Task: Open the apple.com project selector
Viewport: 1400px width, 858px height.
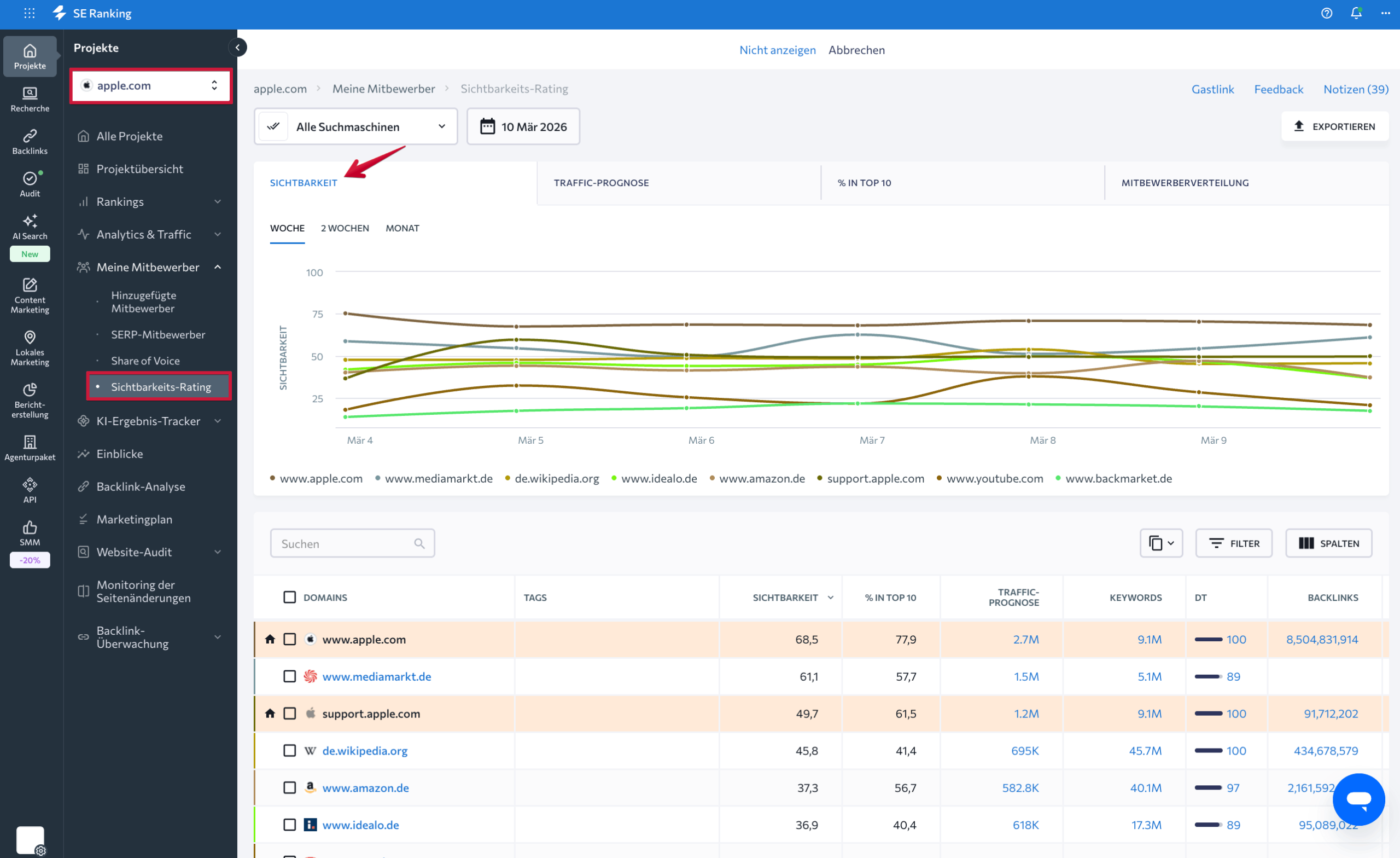Action: [150, 85]
